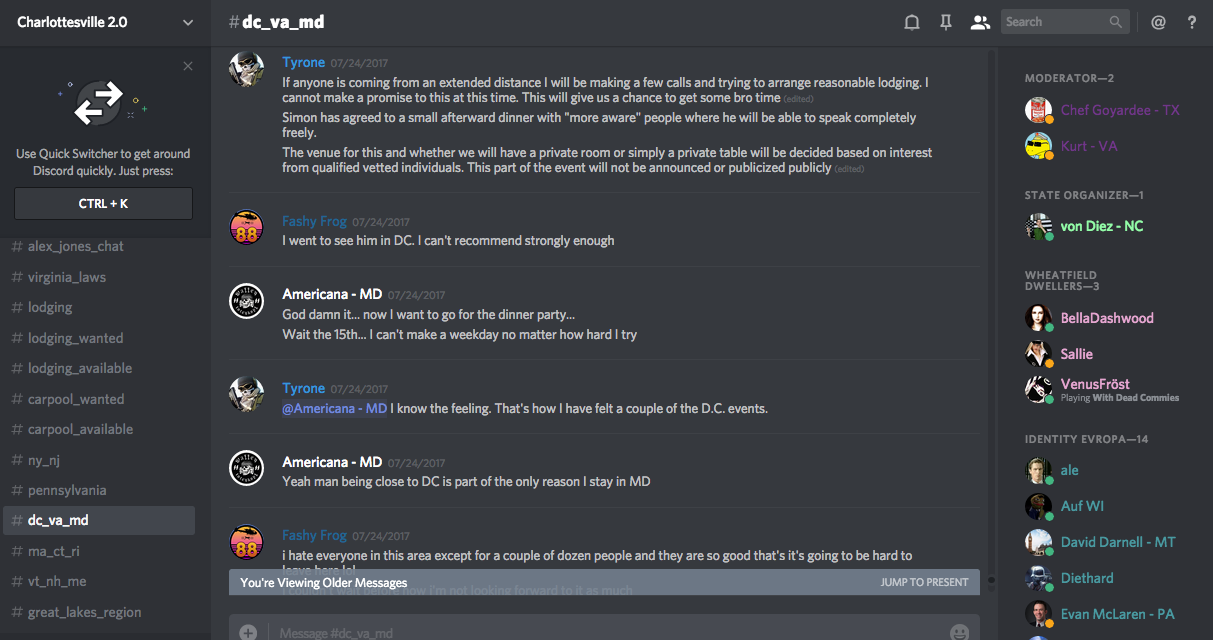Click Jump To Present button
The image size is (1213, 640).
[x=924, y=582]
